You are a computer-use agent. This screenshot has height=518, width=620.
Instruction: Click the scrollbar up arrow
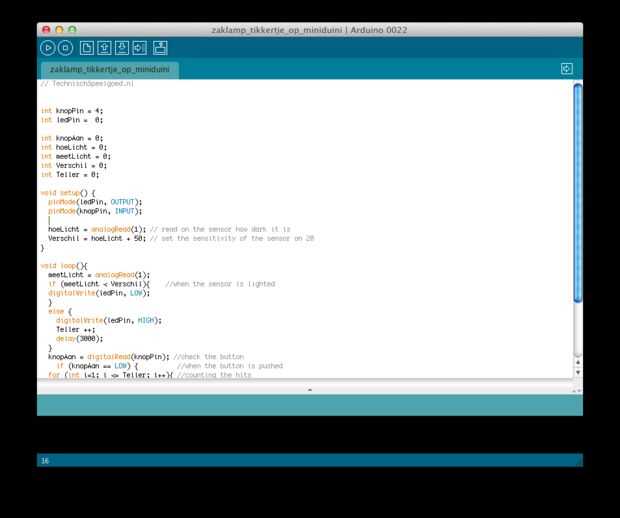(x=578, y=362)
